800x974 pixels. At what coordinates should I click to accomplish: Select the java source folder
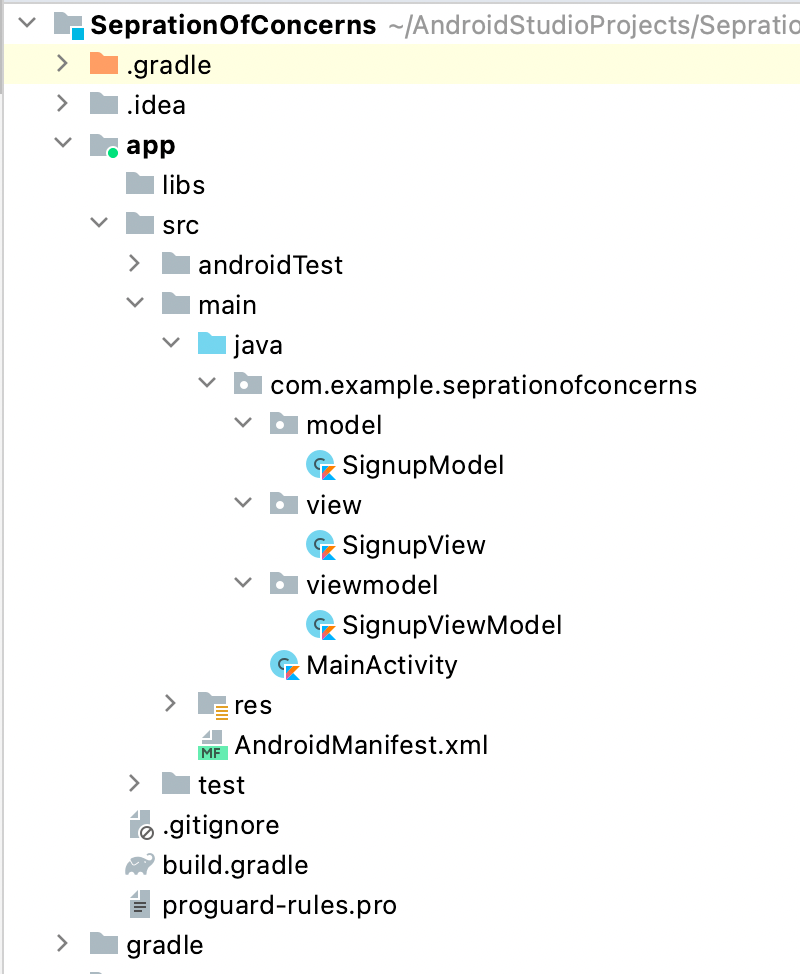point(258,345)
